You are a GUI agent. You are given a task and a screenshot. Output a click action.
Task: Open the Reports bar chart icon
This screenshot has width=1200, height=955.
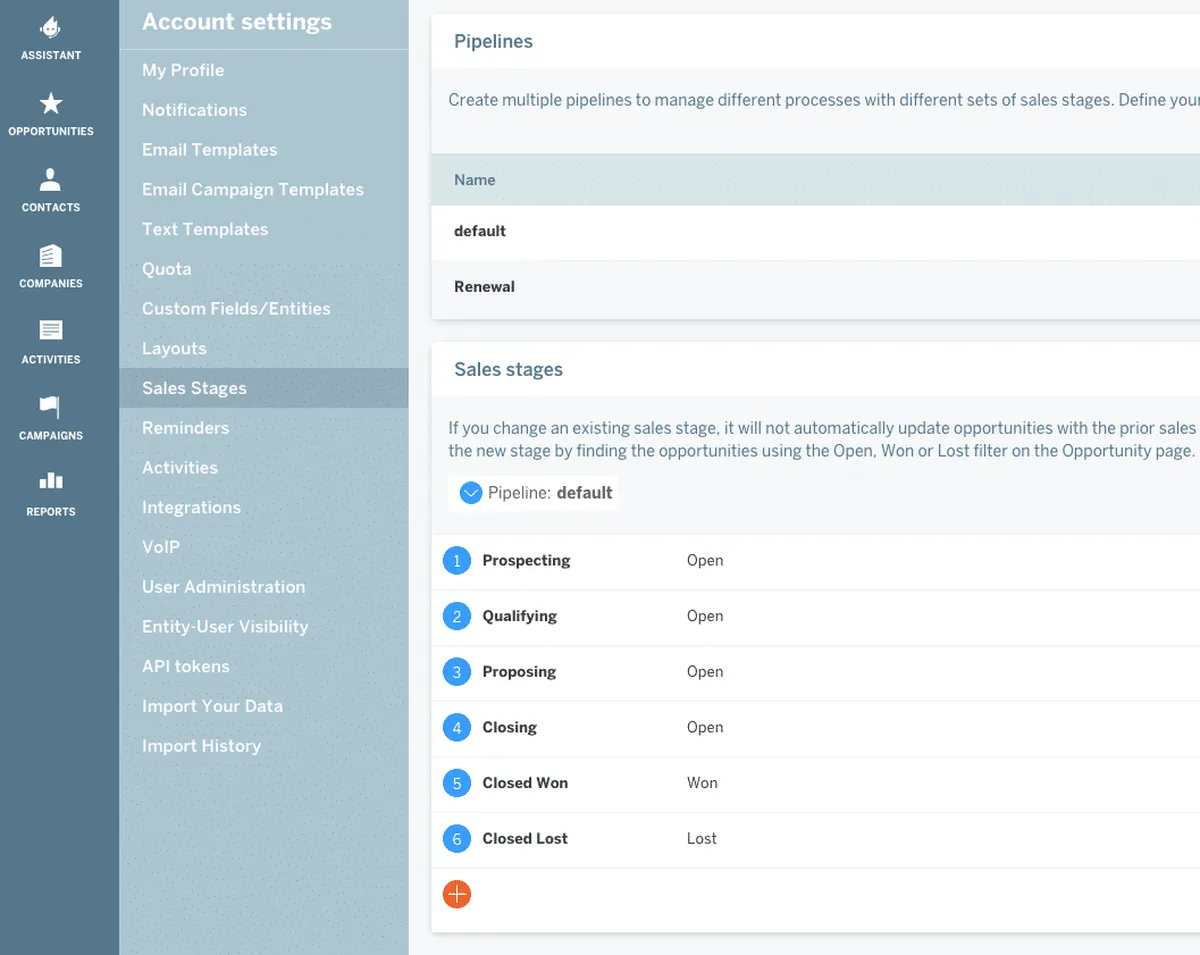click(51, 483)
